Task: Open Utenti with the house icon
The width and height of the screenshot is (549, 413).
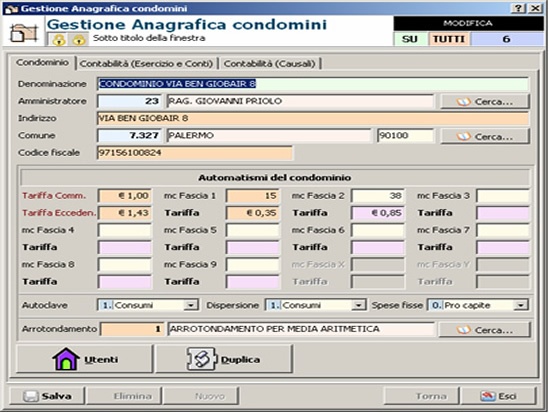Action: click(x=66, y=359)
